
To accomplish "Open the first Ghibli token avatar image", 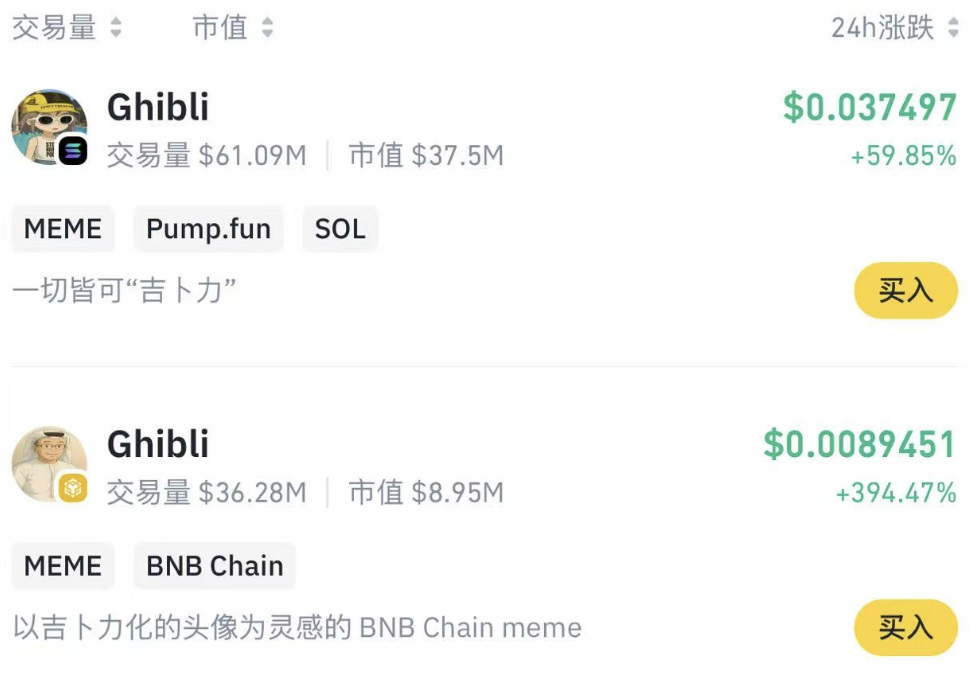I will pyautogui.click(x=48, y=125).
